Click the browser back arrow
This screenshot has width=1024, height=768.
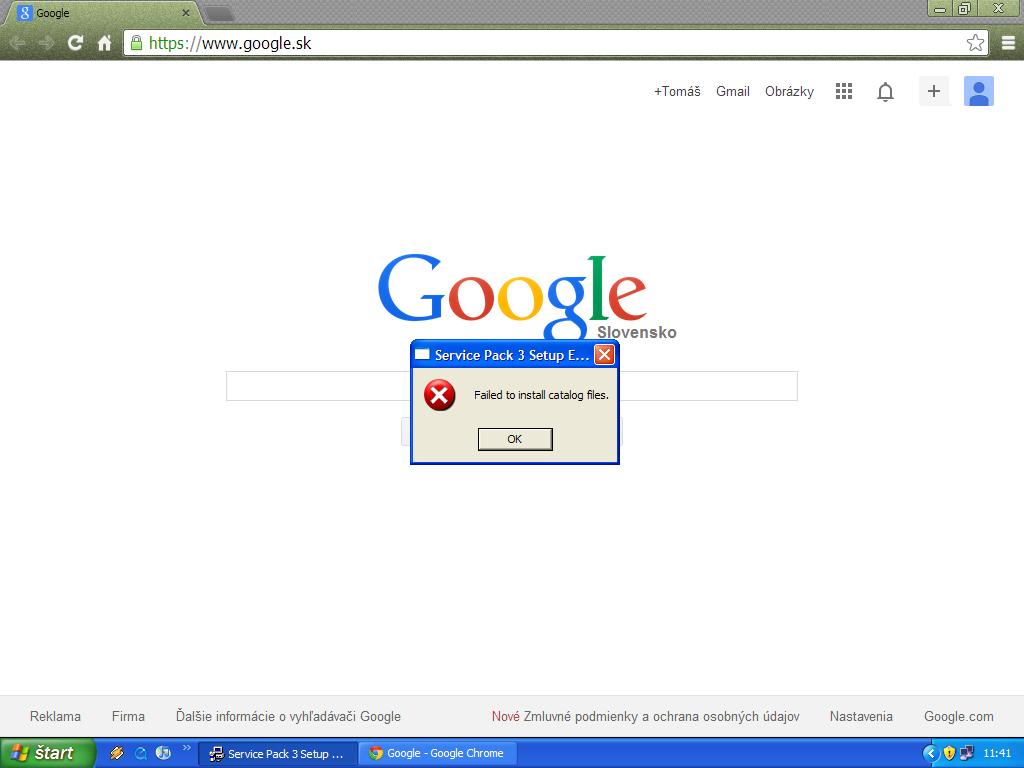pos(17,43)
